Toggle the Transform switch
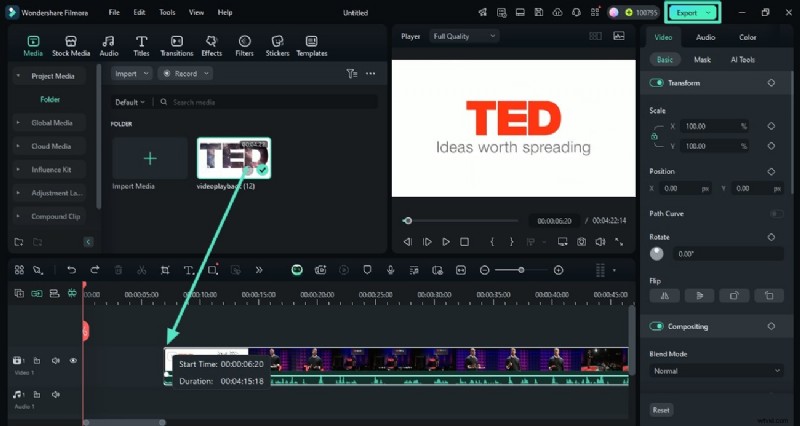This screenshot has height=426, width=800. pos(658,83)
